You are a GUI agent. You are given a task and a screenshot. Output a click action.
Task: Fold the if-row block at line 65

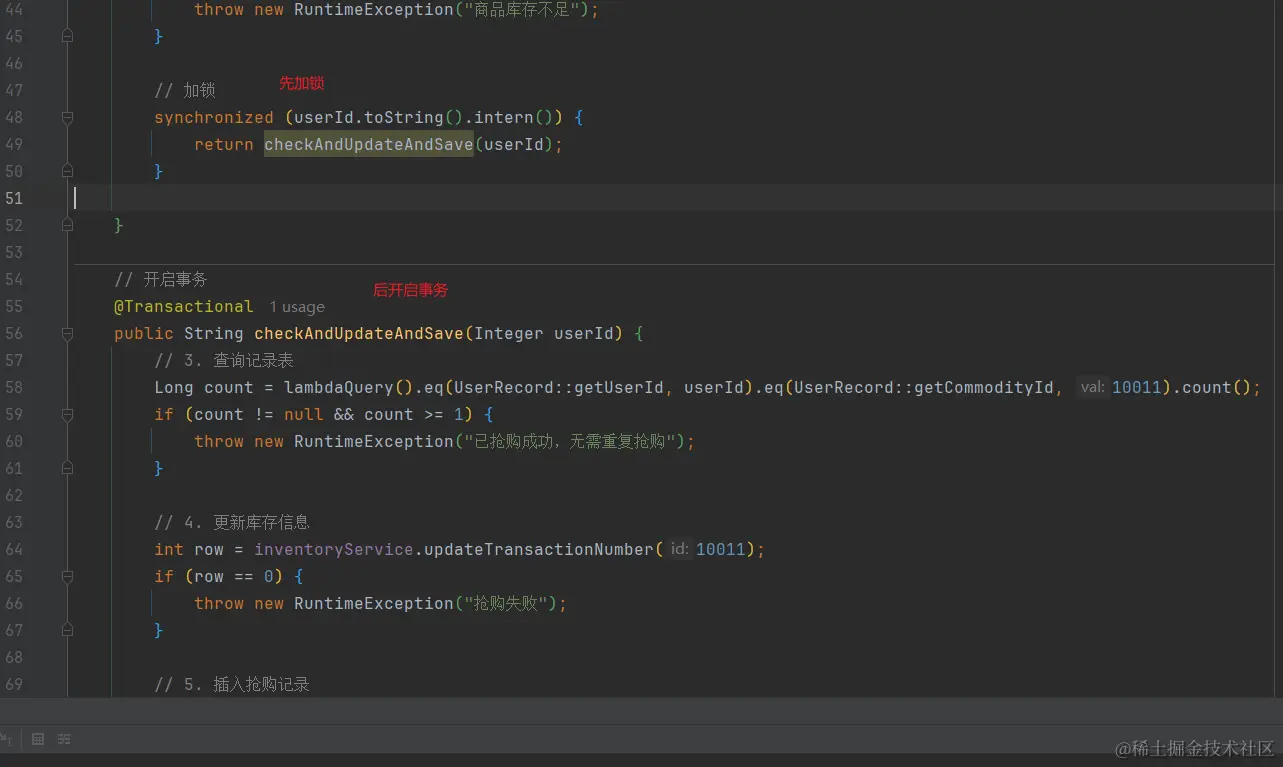[67, 576]
